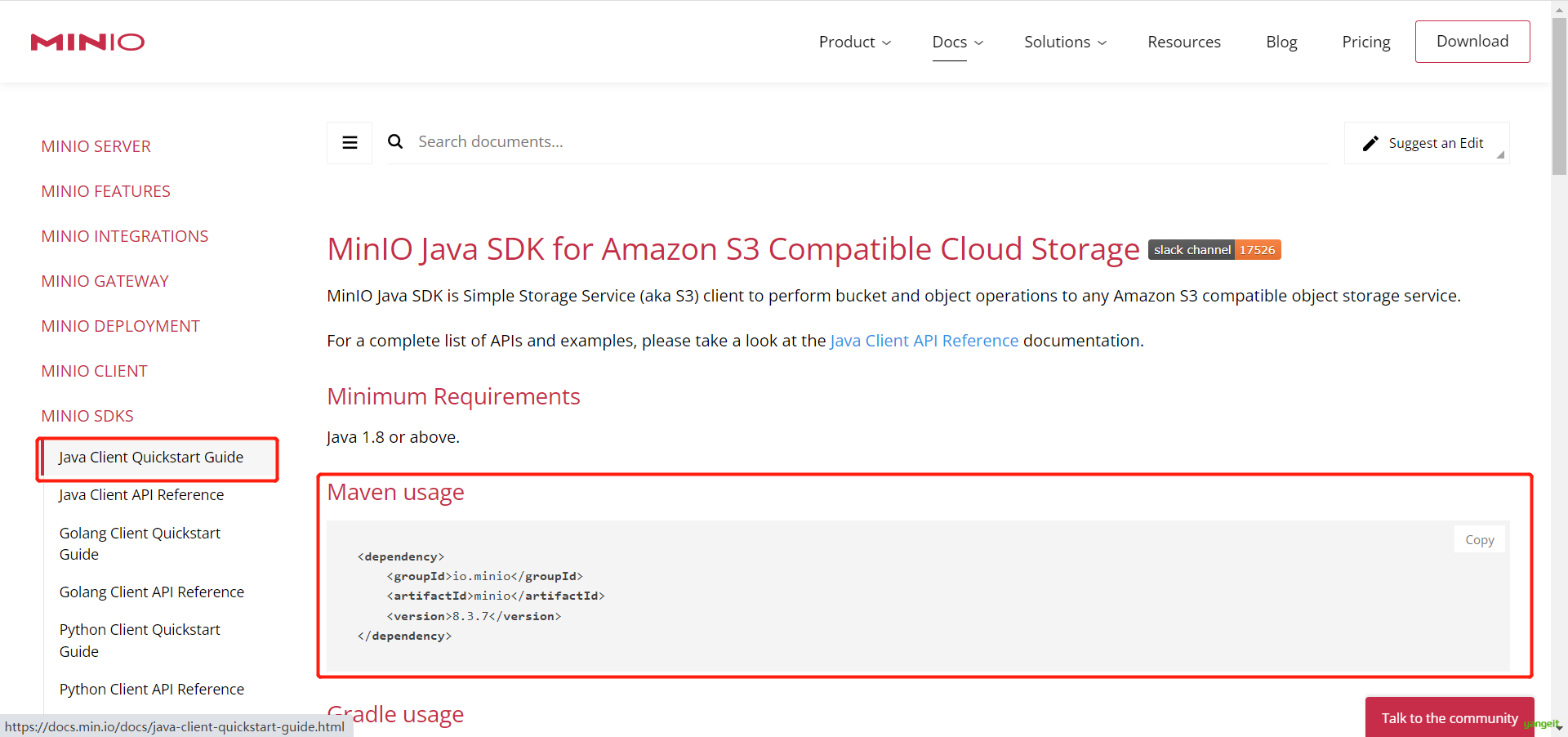Click the version 8.3.7 code line

coord(474,616)
